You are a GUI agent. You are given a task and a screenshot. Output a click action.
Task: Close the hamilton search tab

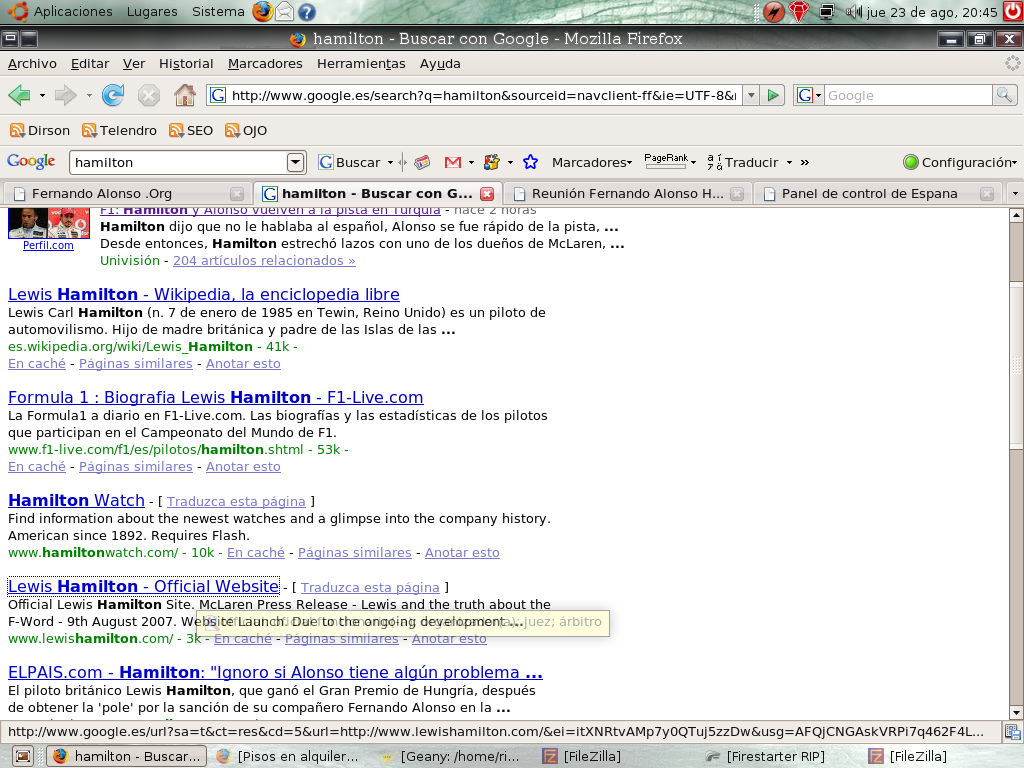487,194
